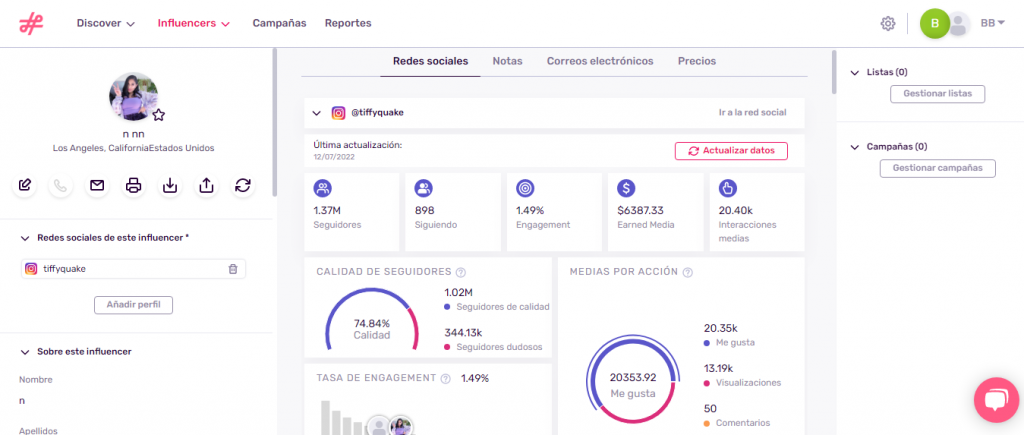
Task: Click the refresh profile icon
Action: coord(242,185)
